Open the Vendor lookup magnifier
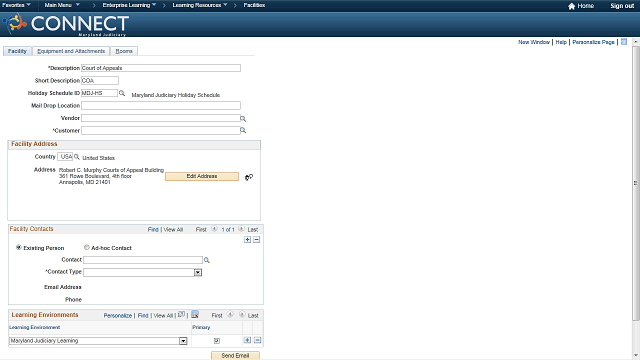Viewport: 640px width, 360px height. (x=243, y=119)
